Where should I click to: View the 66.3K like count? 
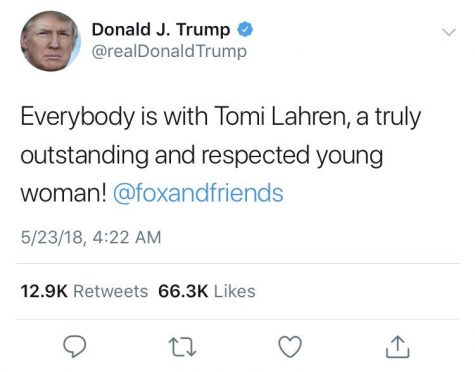click(x=183, y=291)
